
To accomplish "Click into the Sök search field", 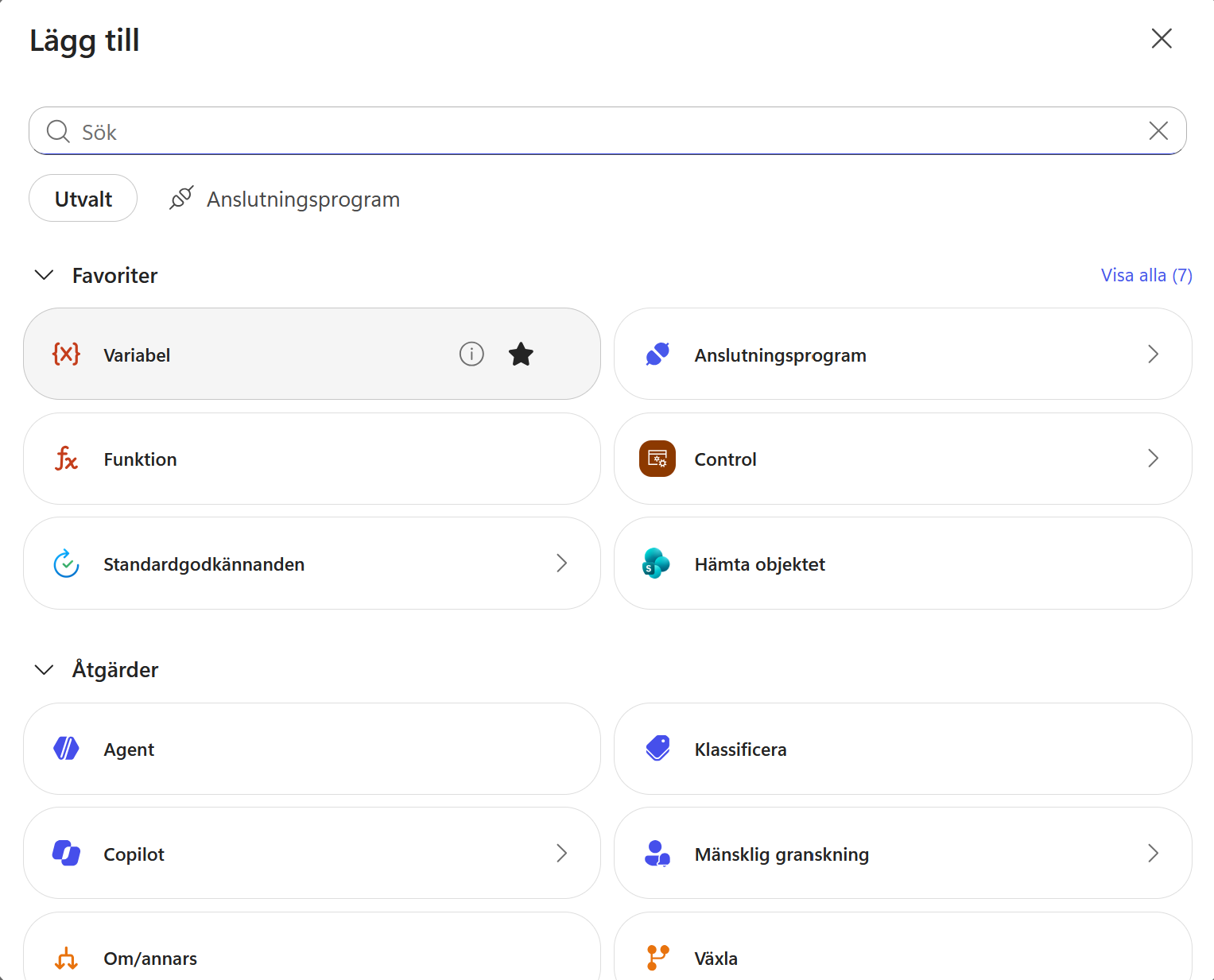I will (x=607, y=131).
